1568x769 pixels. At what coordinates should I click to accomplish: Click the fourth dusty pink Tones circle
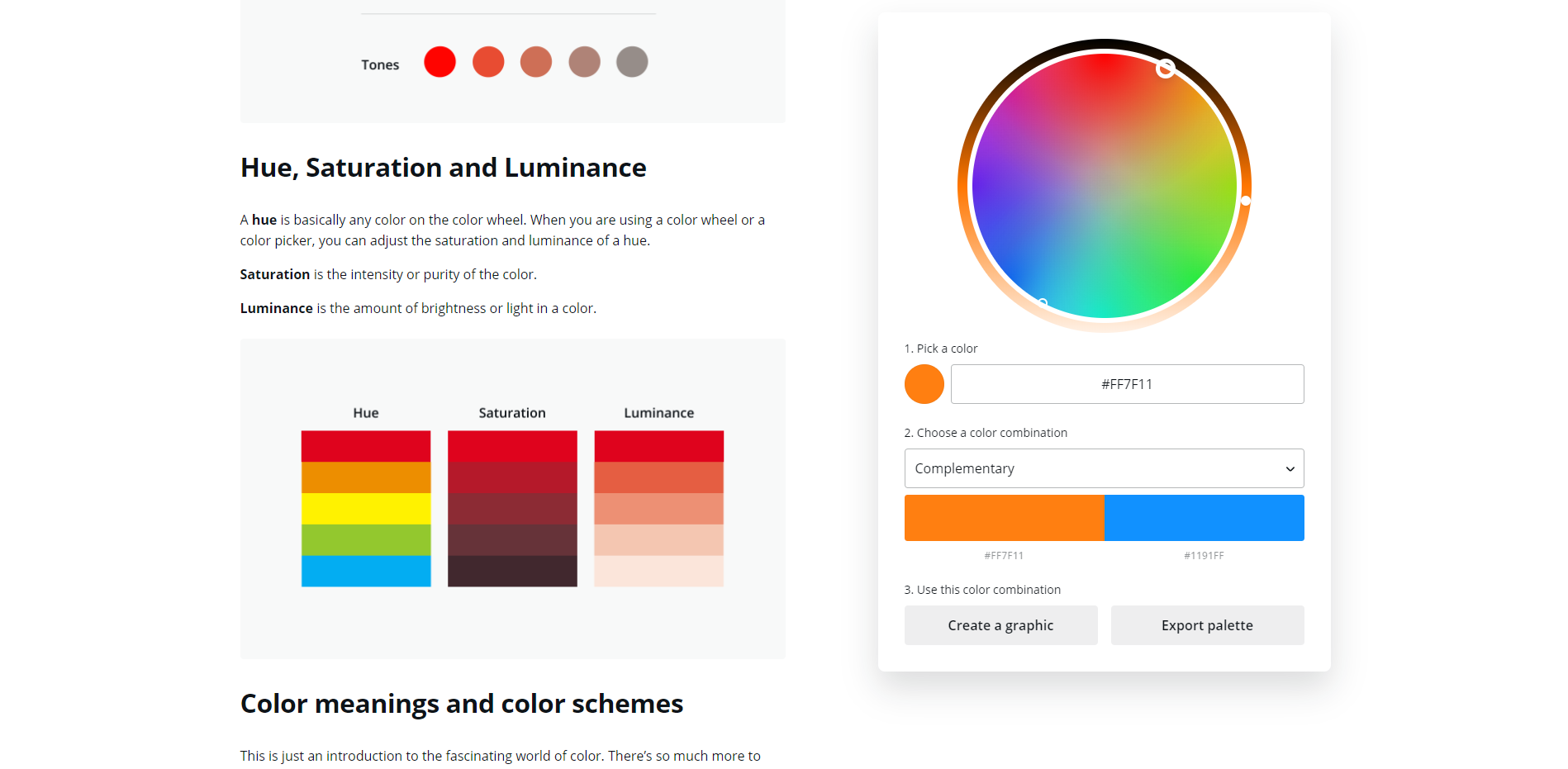(x=584, y=62)
